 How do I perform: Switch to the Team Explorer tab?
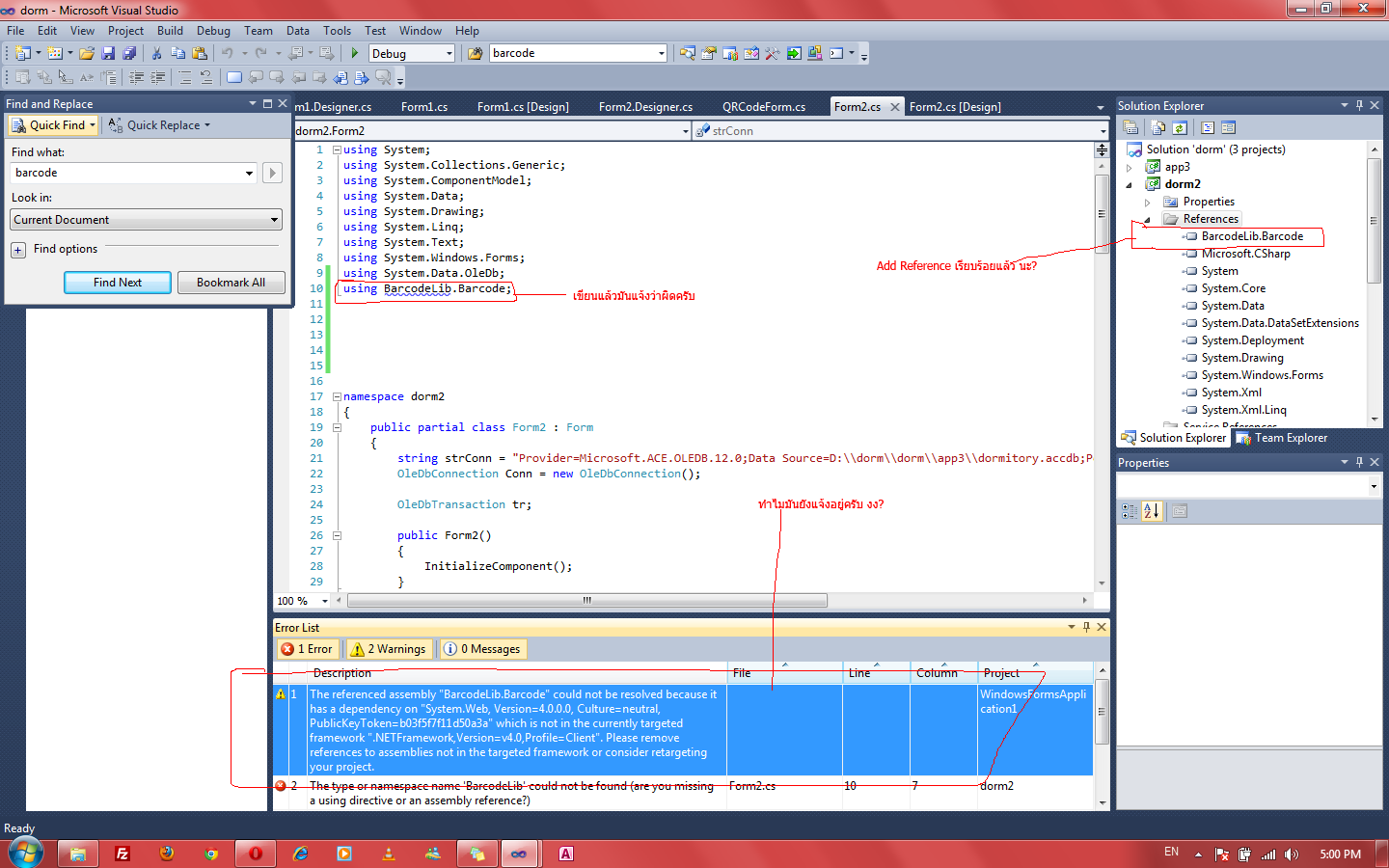tap(1281, 438)
